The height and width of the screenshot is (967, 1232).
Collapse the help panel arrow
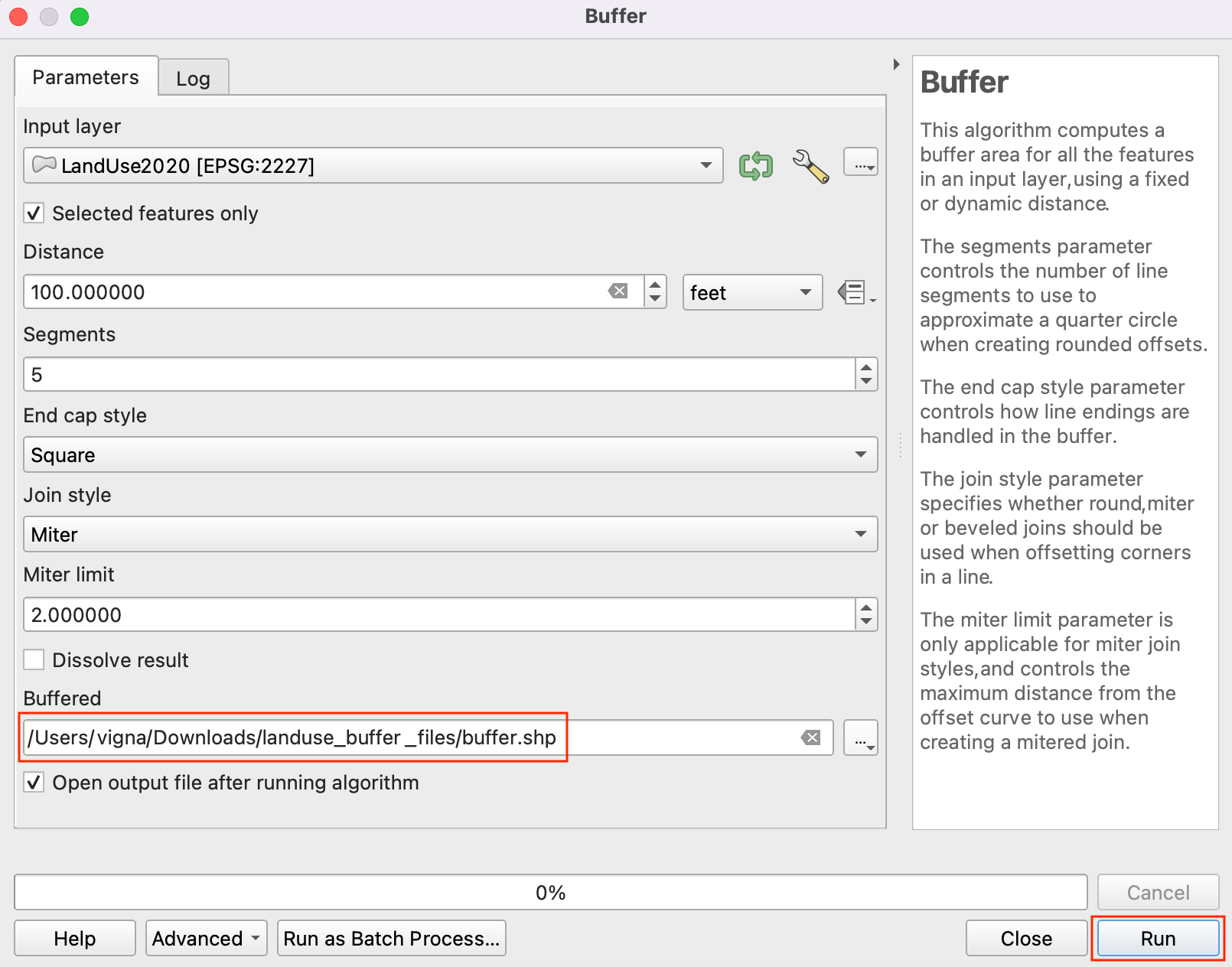896,64
